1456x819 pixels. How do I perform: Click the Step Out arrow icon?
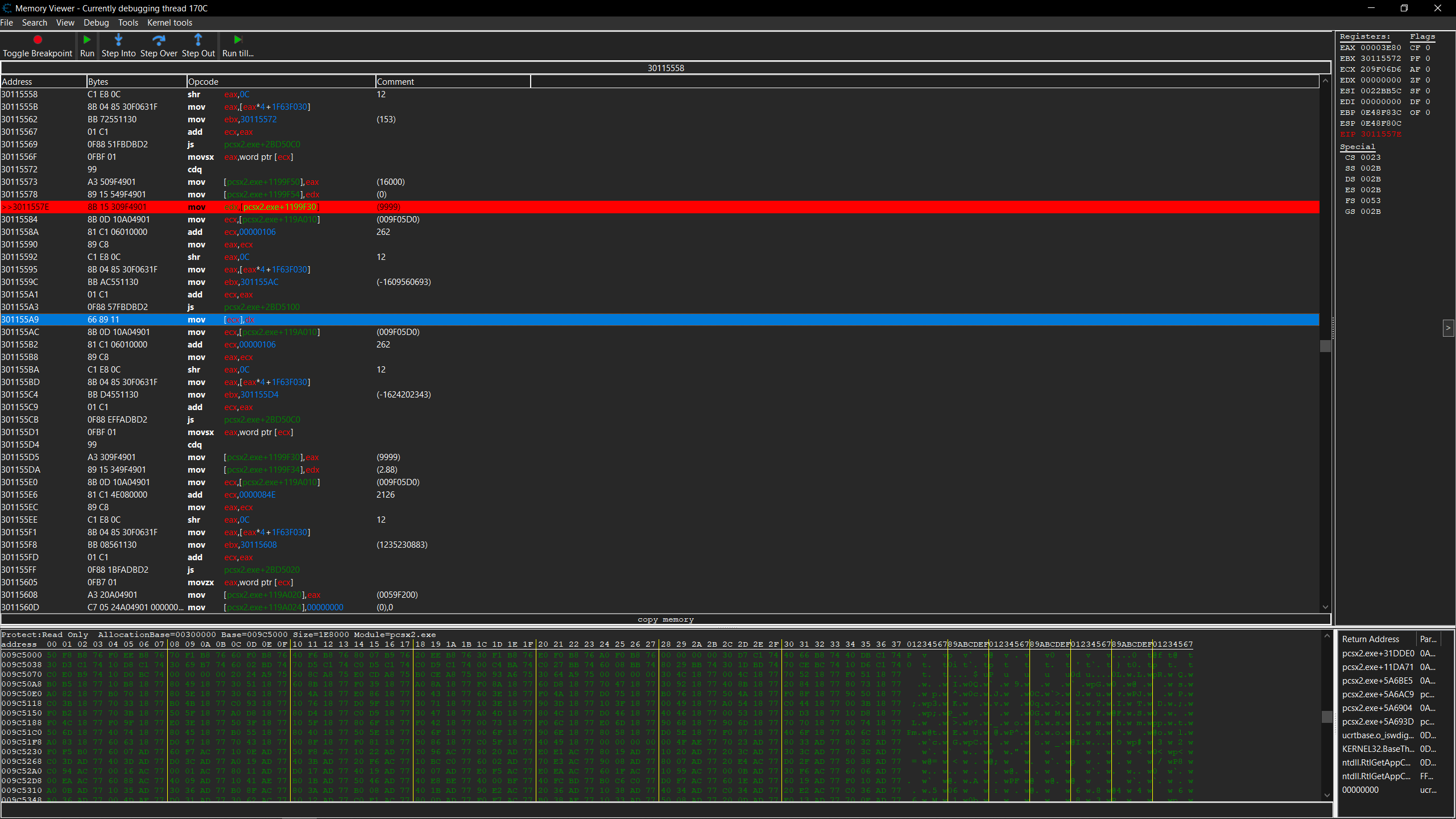coord(198,40)
